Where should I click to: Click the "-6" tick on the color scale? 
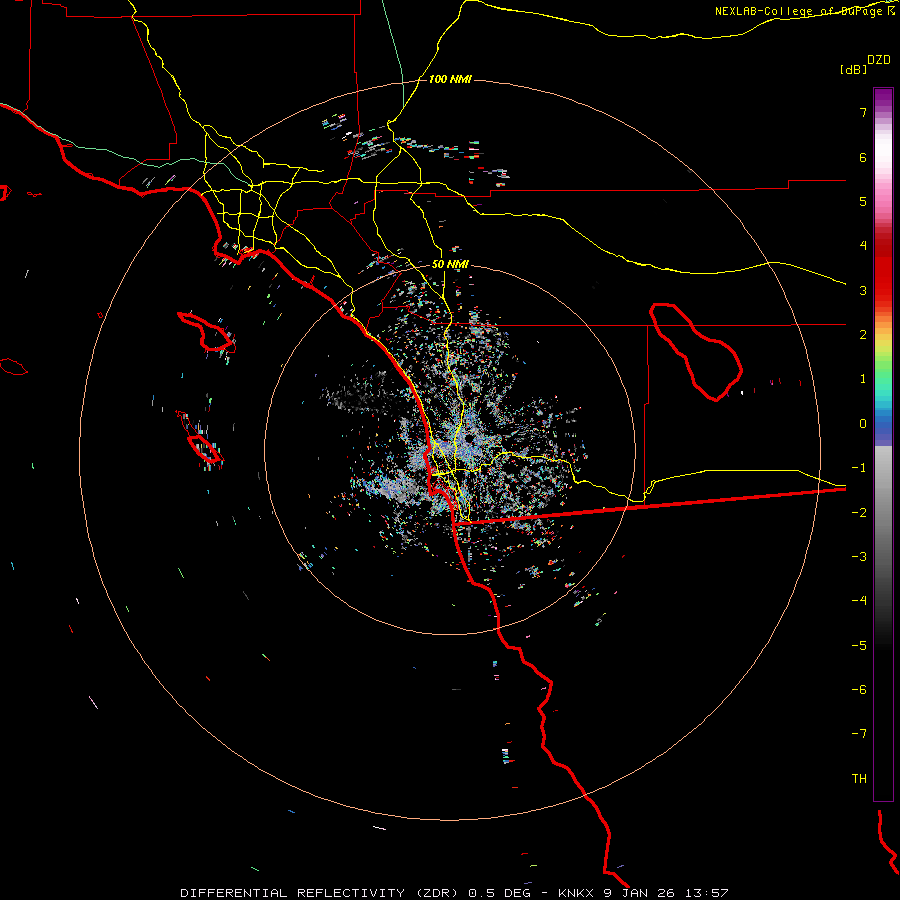859,690
